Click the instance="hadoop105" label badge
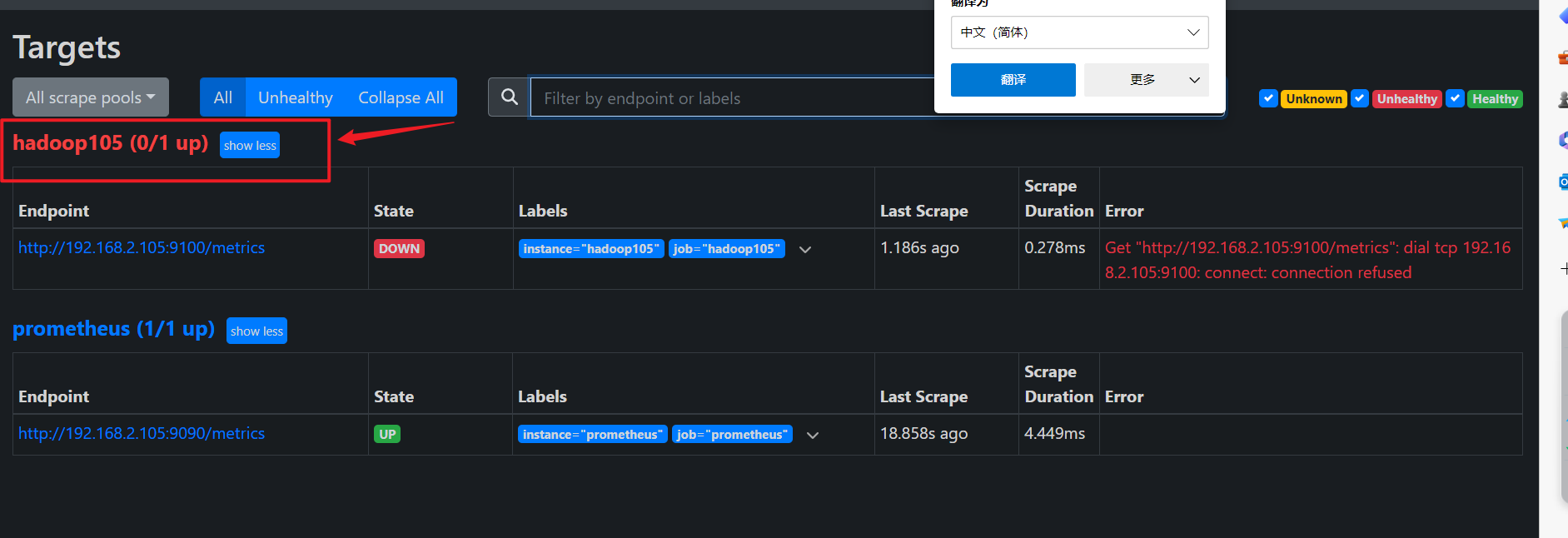The image size is (1568, 538). click(591, 249)
